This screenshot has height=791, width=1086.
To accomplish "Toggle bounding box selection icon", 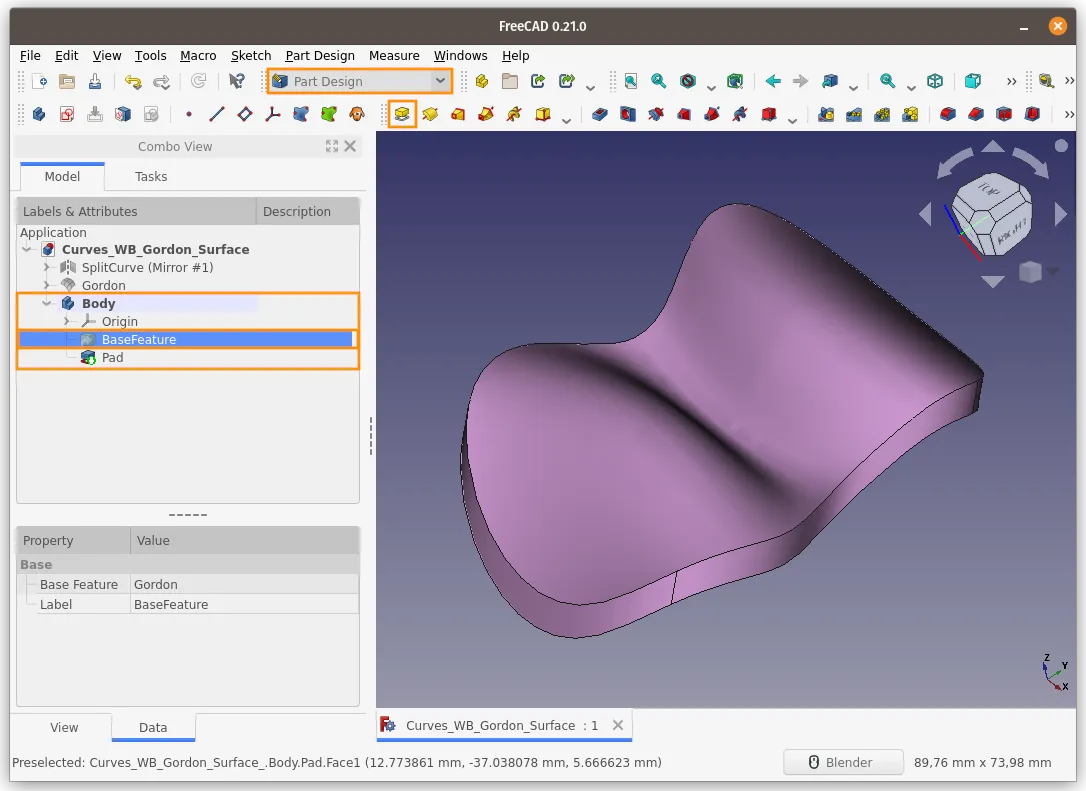I will click(x=735, y=82).
